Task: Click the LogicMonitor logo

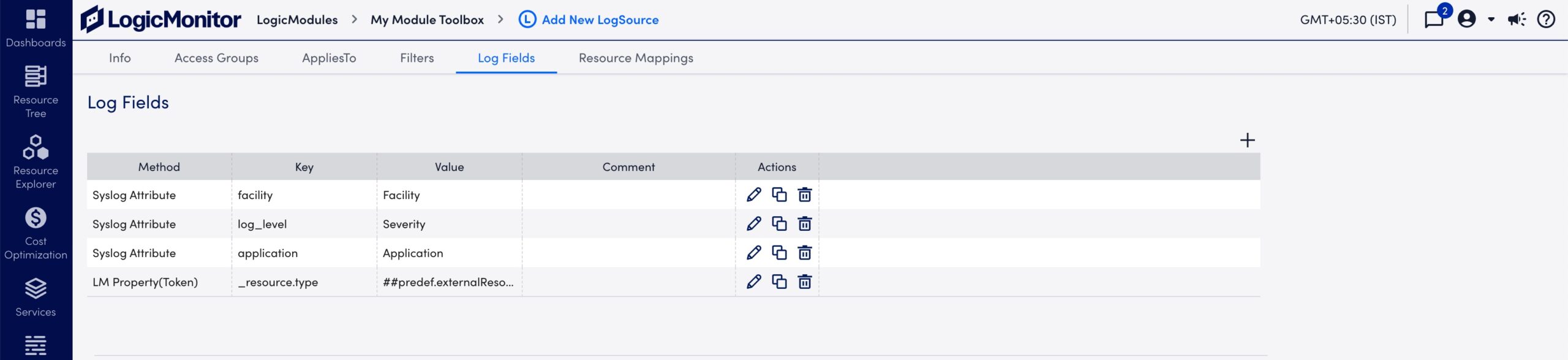Action: (x=161, y=20)
